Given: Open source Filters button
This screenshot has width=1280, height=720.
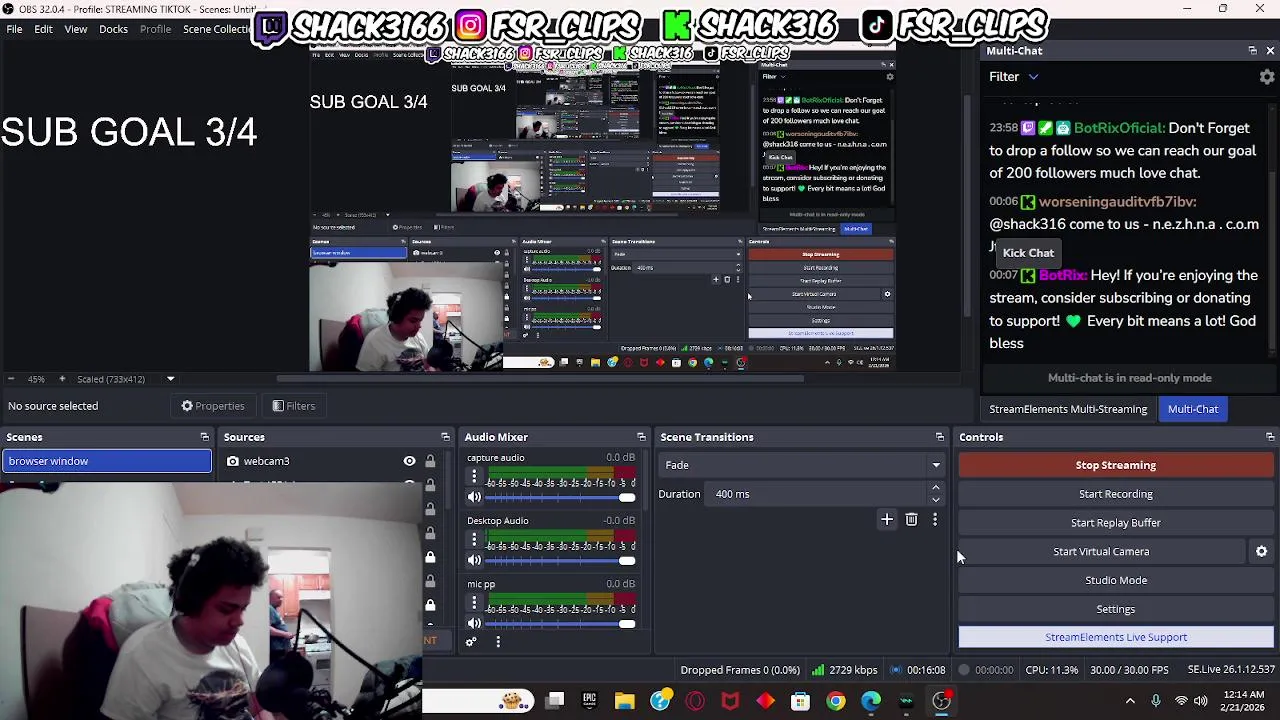Looking at the screenshot, I should pos(293,406).
